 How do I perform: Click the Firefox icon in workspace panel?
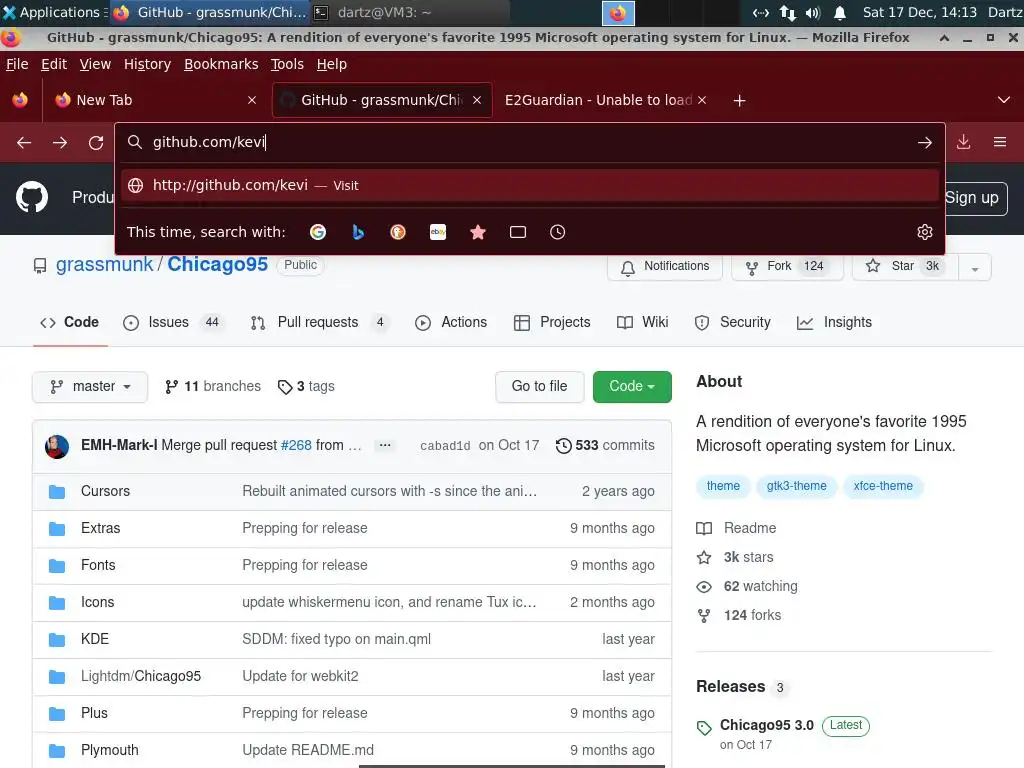pyautogui.click(x=618, y=13)
